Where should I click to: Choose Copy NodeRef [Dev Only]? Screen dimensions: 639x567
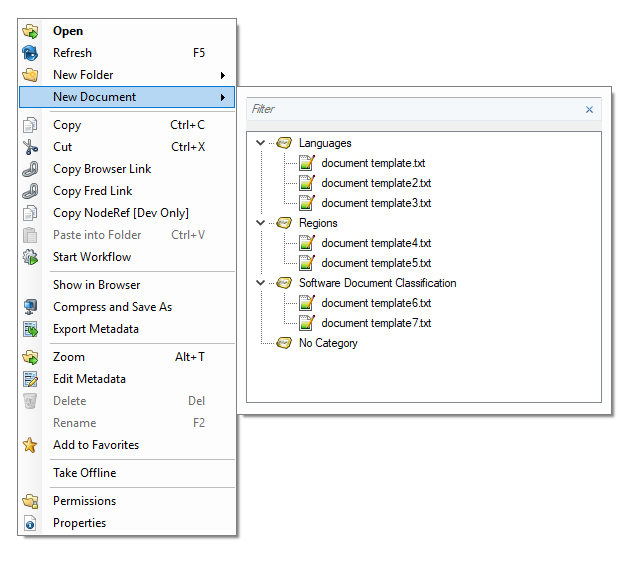point(127,213)
